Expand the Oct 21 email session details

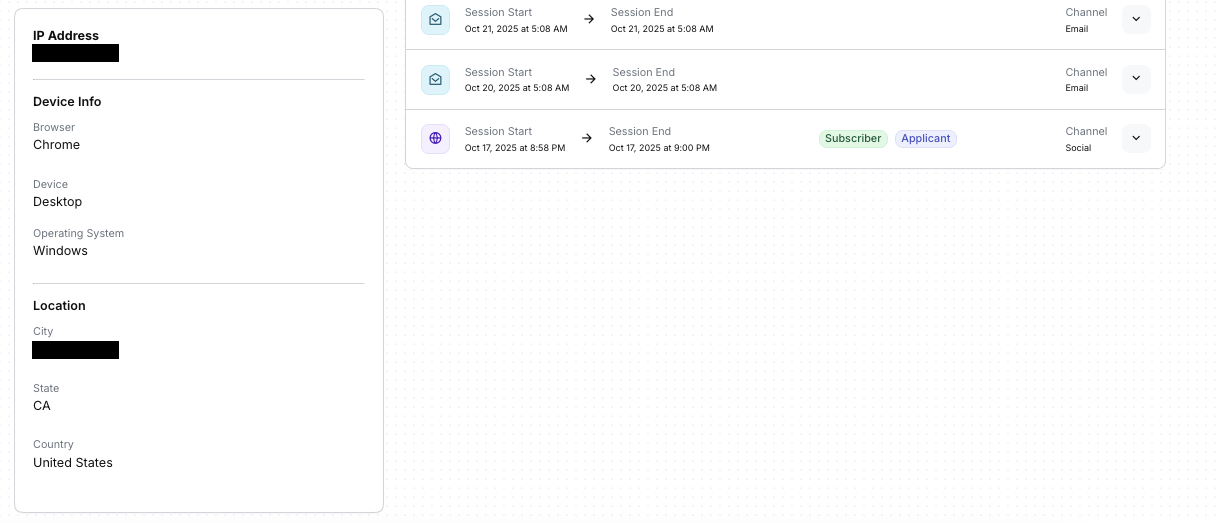[x=1135, y=20]
